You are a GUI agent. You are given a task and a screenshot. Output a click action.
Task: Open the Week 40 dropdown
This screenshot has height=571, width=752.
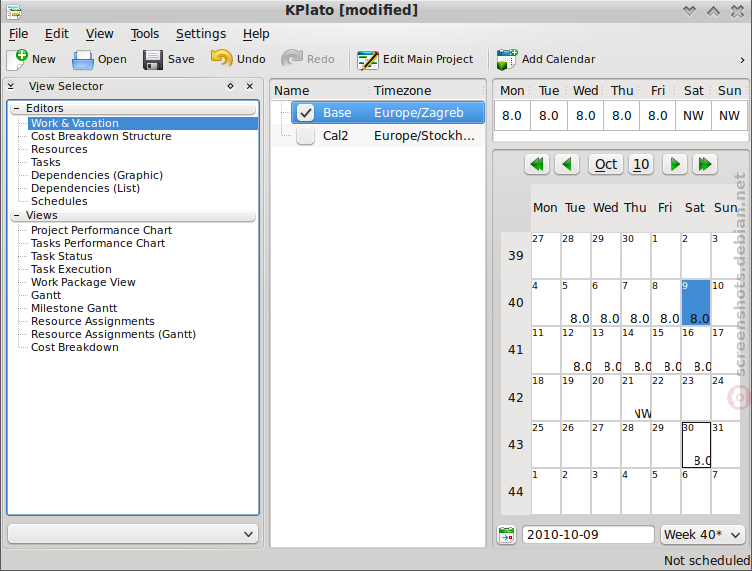(x=703, y=535)
